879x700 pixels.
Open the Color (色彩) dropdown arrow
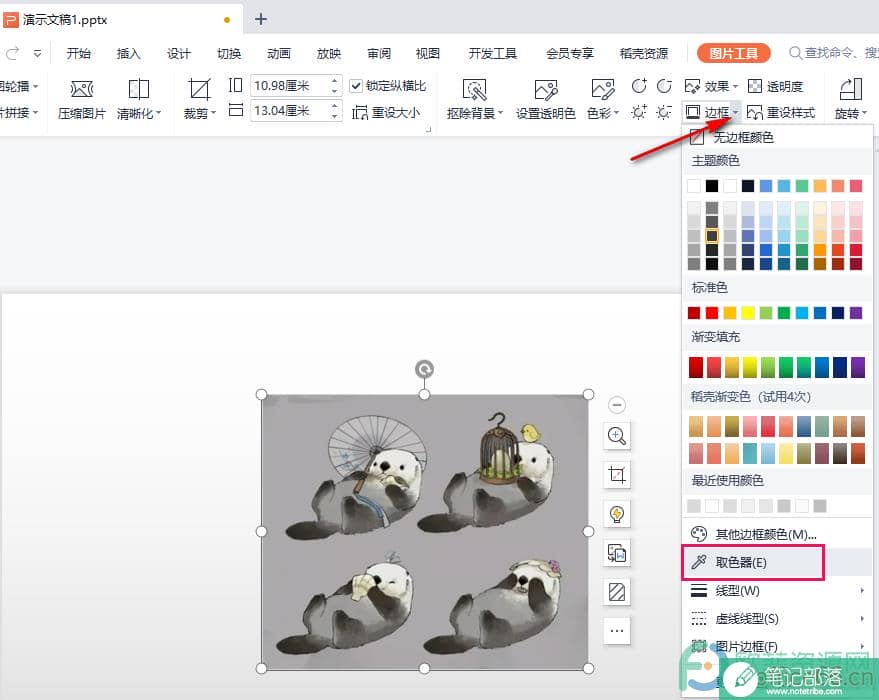coord(617,113)
